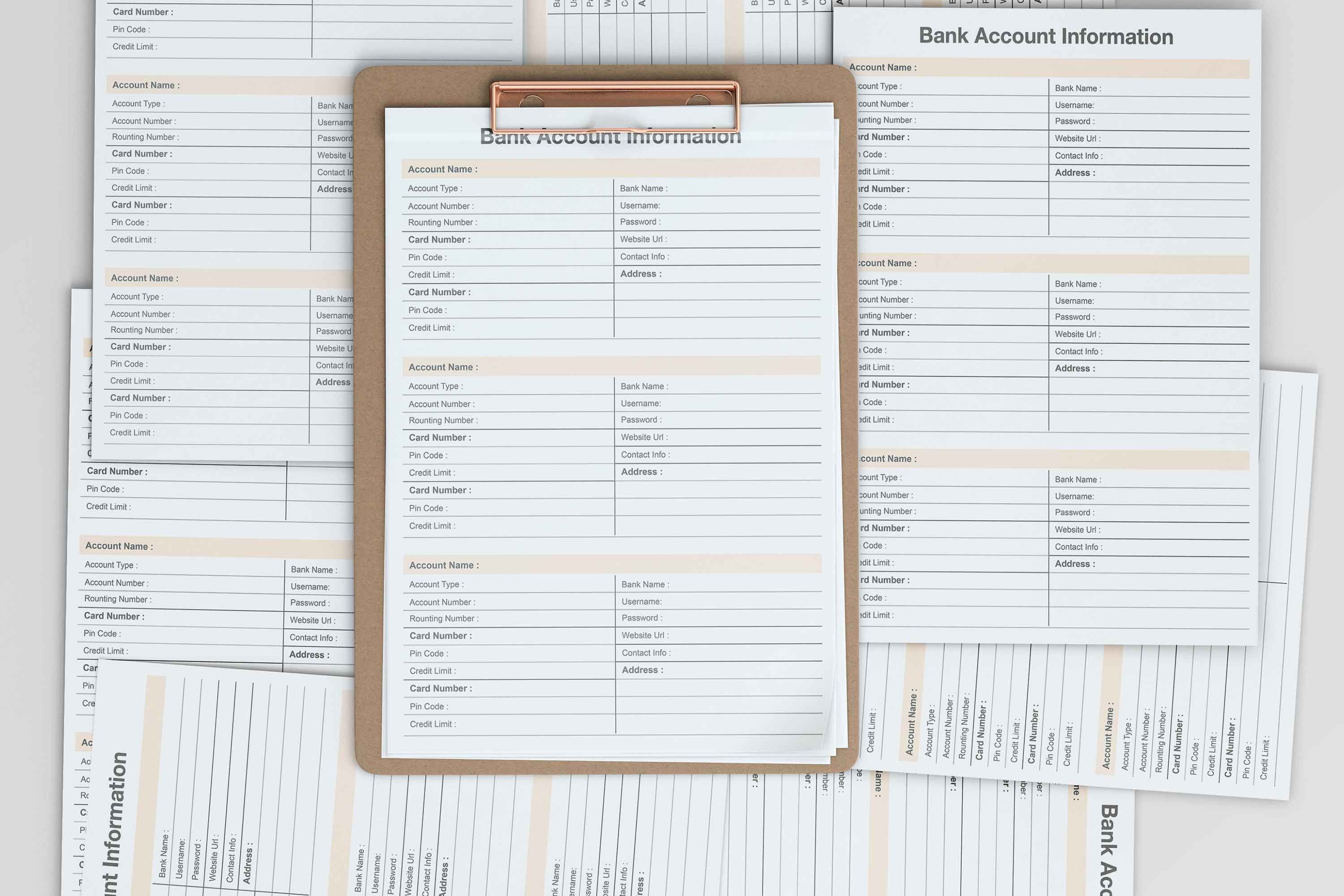Click the Account Number field in the third section

[x=441, y=602]
